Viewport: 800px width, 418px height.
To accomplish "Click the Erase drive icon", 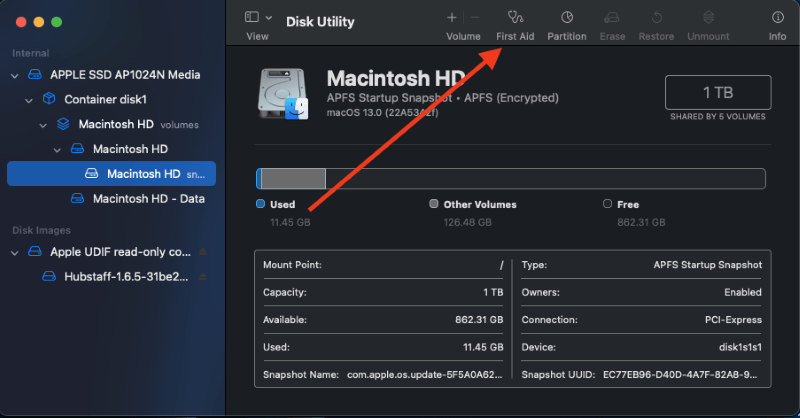I will [x=612, y=17].
